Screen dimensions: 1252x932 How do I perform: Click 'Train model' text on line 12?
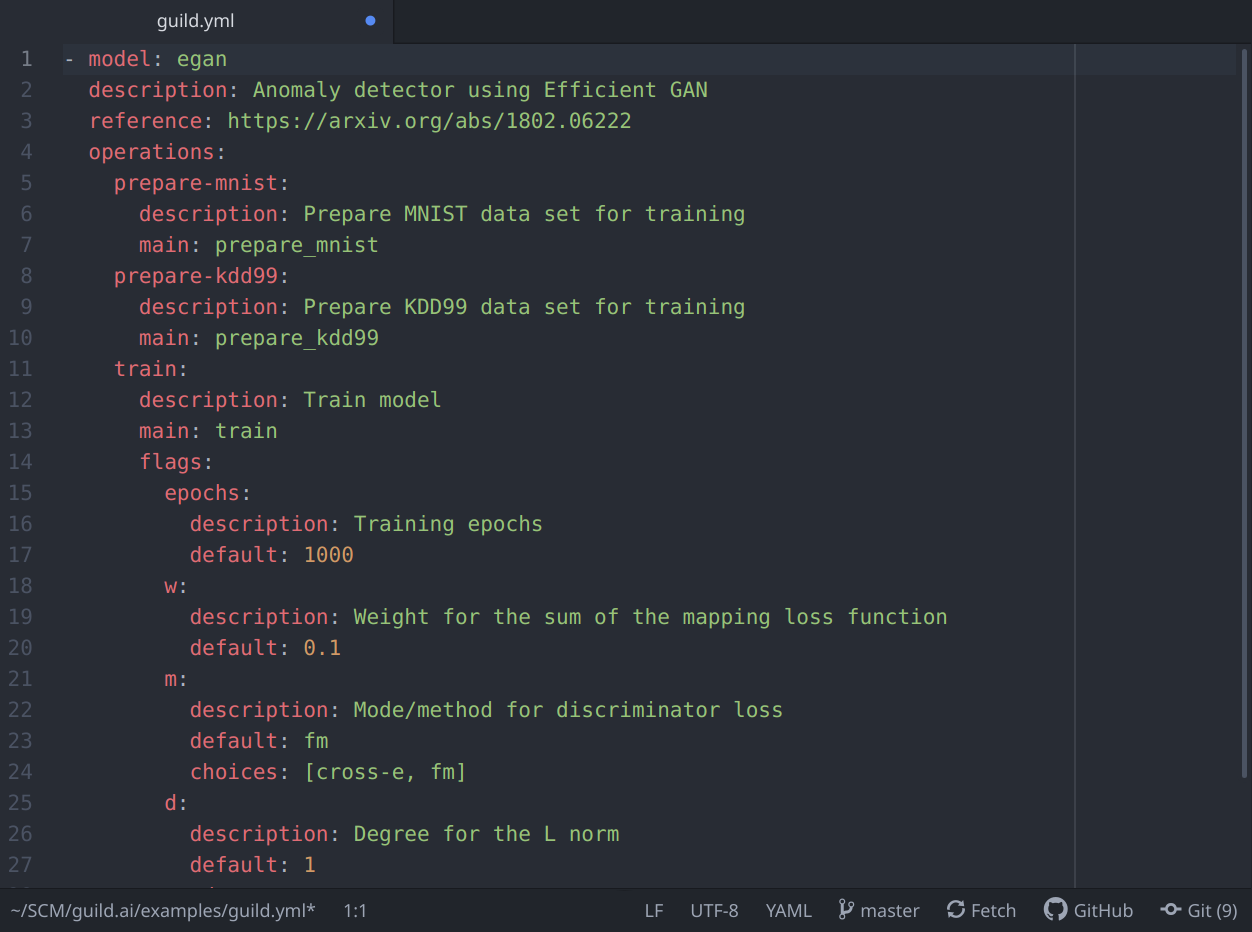(372, 400)
